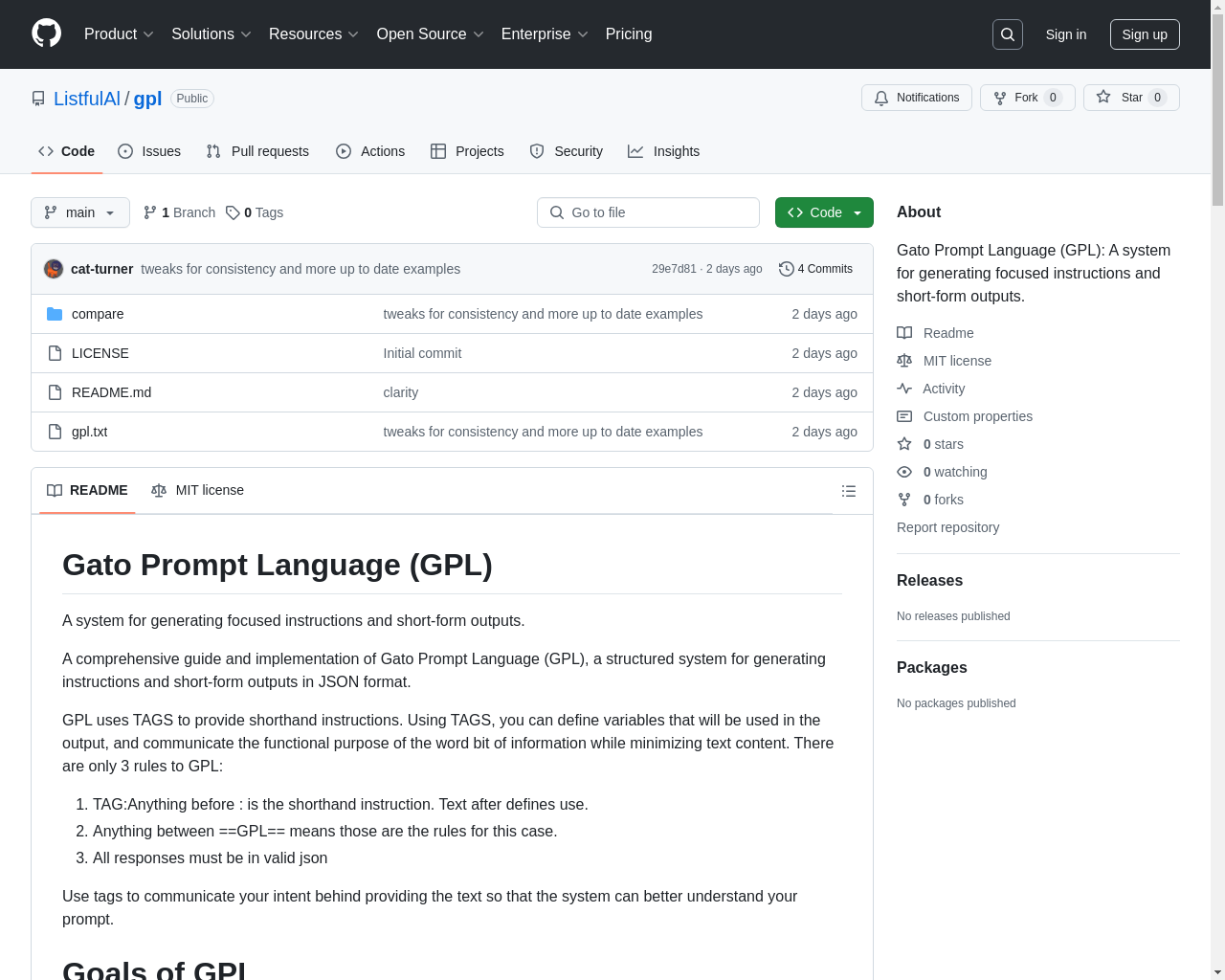The width and height of the screenshot is (1225, 980).
Task: Click the compare folder icon
Action: [55, 314]
